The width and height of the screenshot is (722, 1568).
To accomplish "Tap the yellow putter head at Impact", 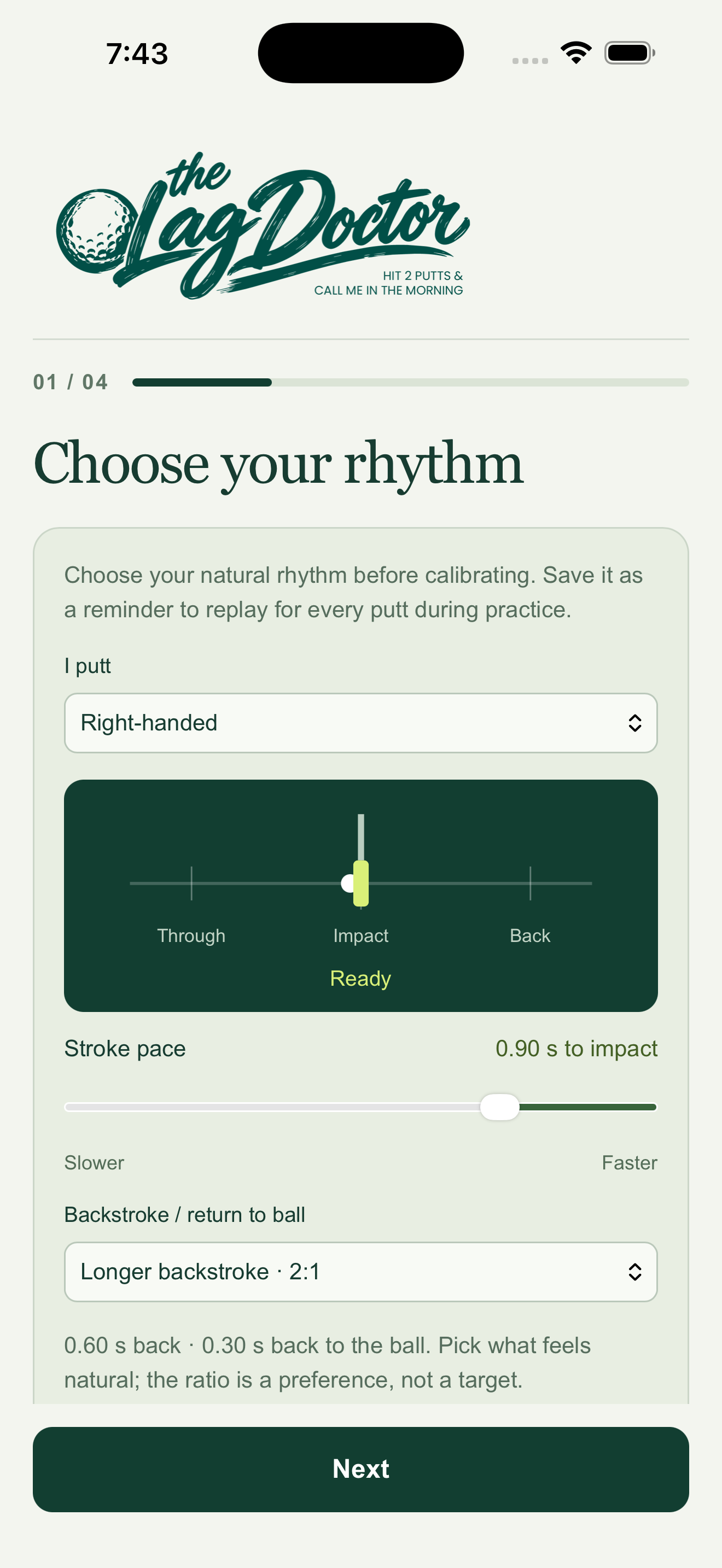I will click(361, 883).
